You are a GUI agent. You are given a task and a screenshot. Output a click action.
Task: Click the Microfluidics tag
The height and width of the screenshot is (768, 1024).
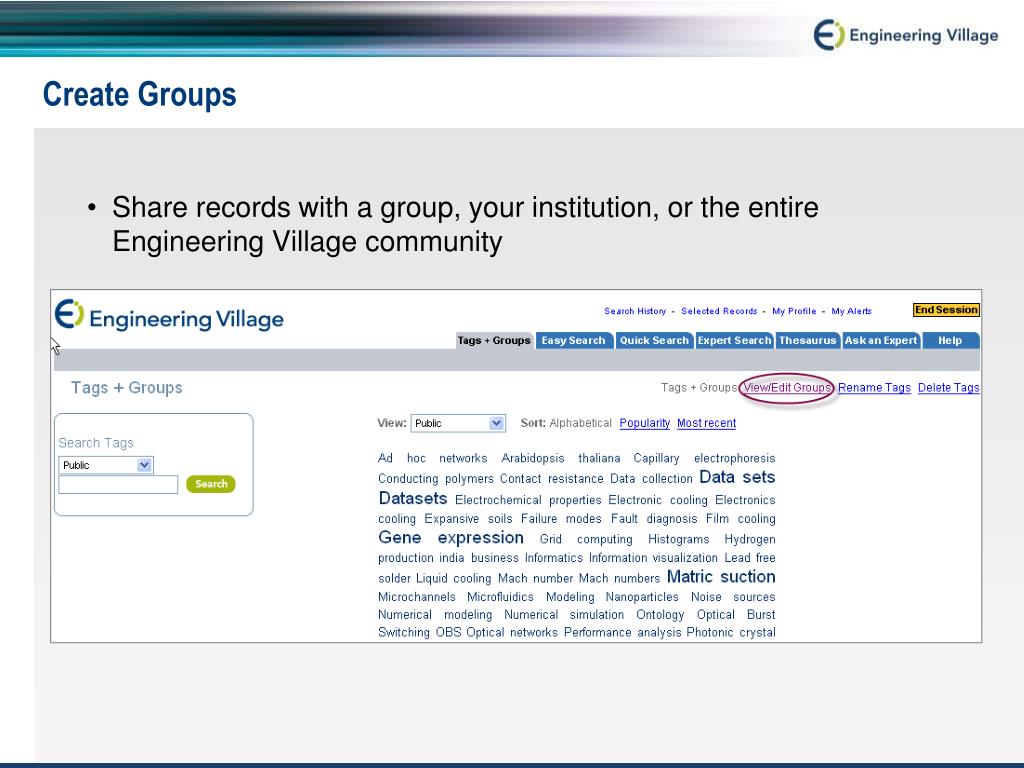(500, 597)
